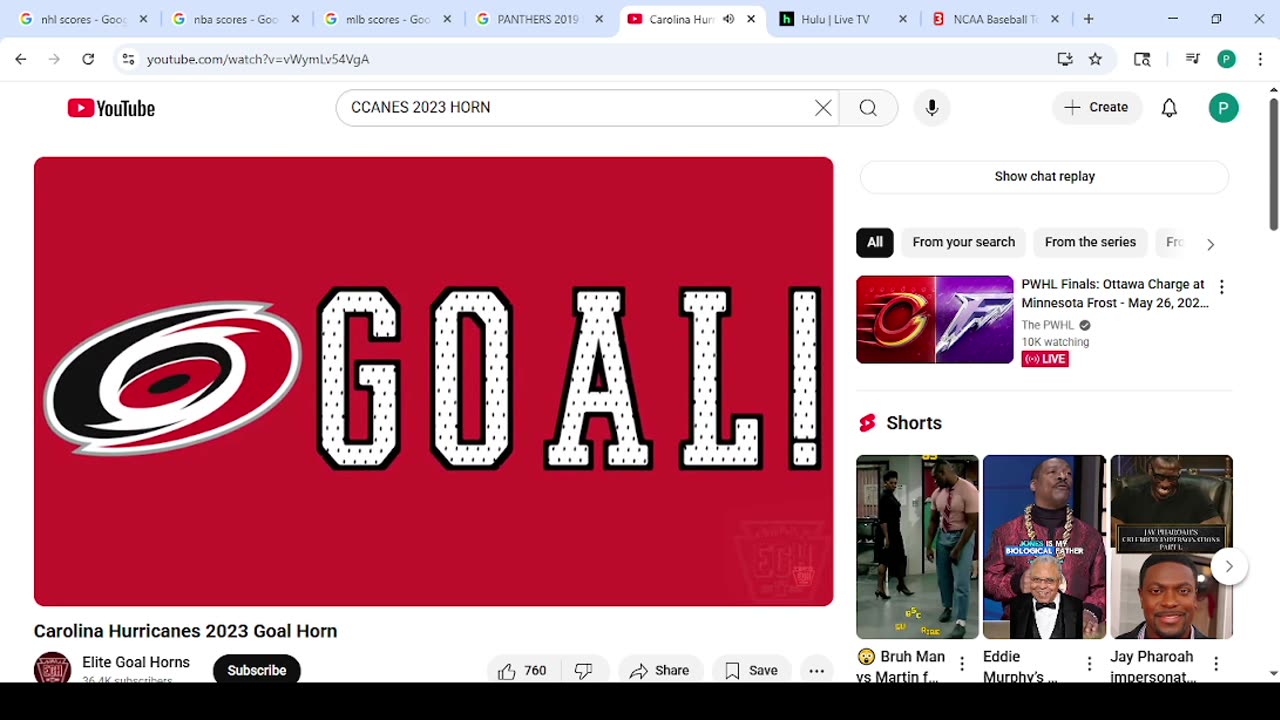Image resolution: width=1280 pixels, height=720 pixels.
Task: Dislike the video with thumbs down
Action: (x=584, y=671)
